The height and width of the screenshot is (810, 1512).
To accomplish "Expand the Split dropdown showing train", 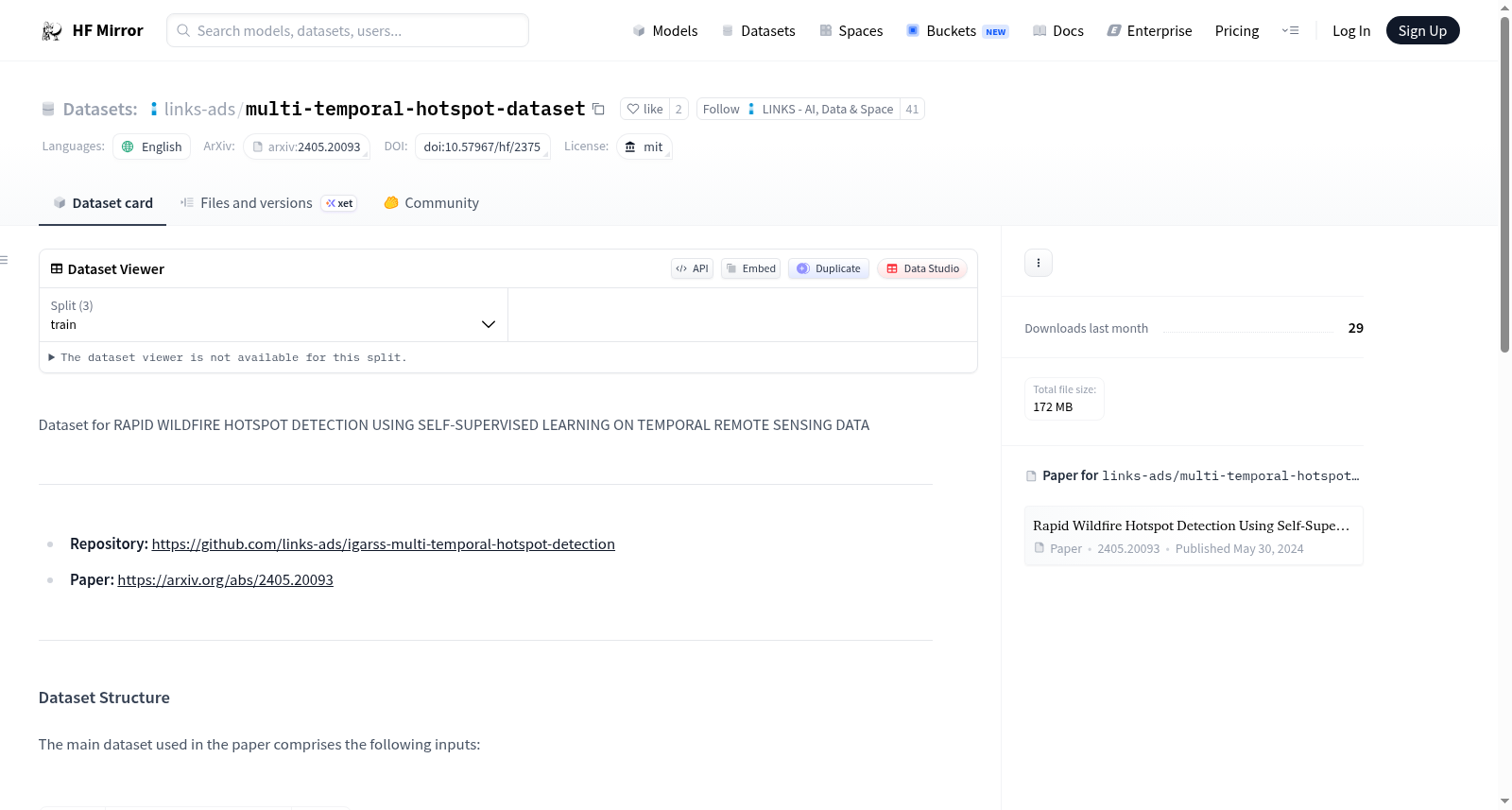I will 274,315.
